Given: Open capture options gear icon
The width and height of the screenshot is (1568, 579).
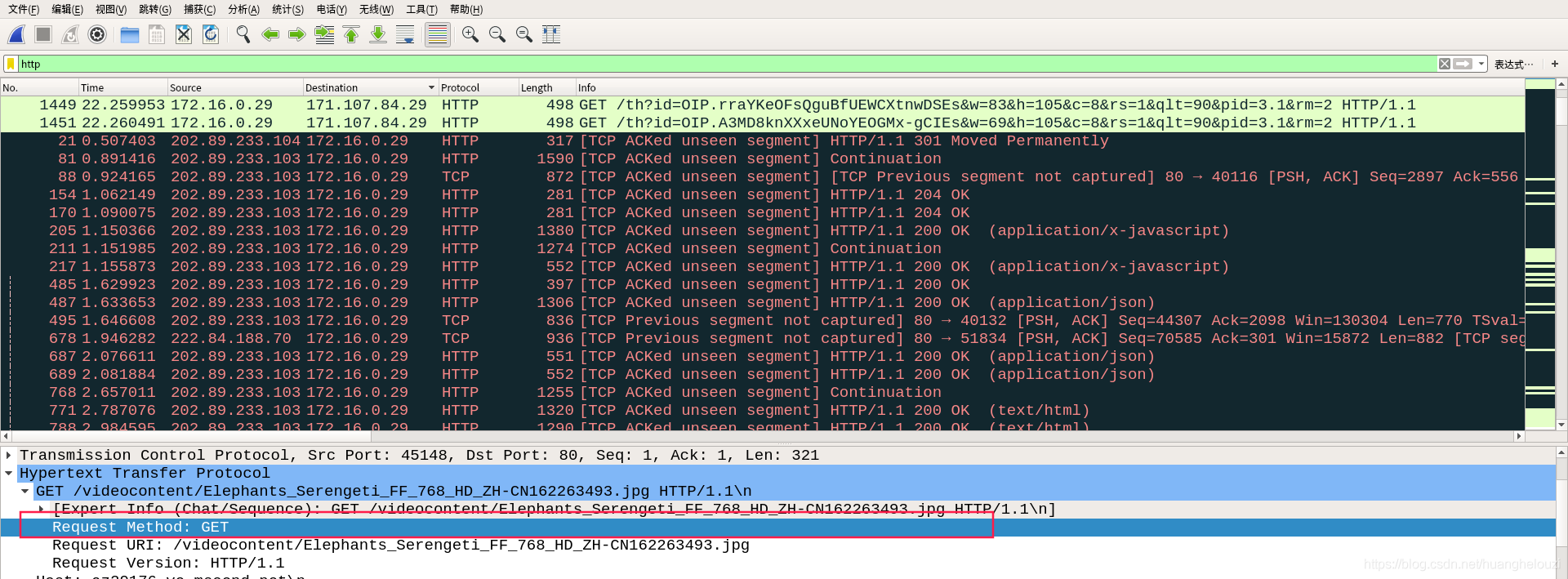Looking at the screenshot, I should [97, 34].
